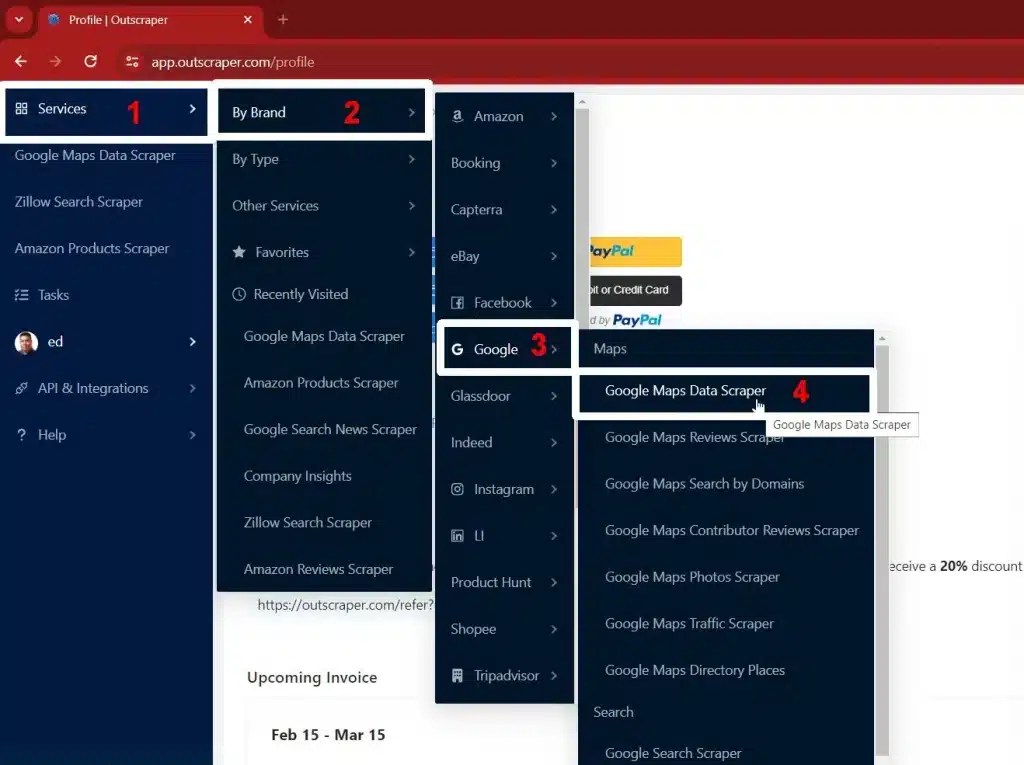Click the Help question mark icon

(22, 434)
